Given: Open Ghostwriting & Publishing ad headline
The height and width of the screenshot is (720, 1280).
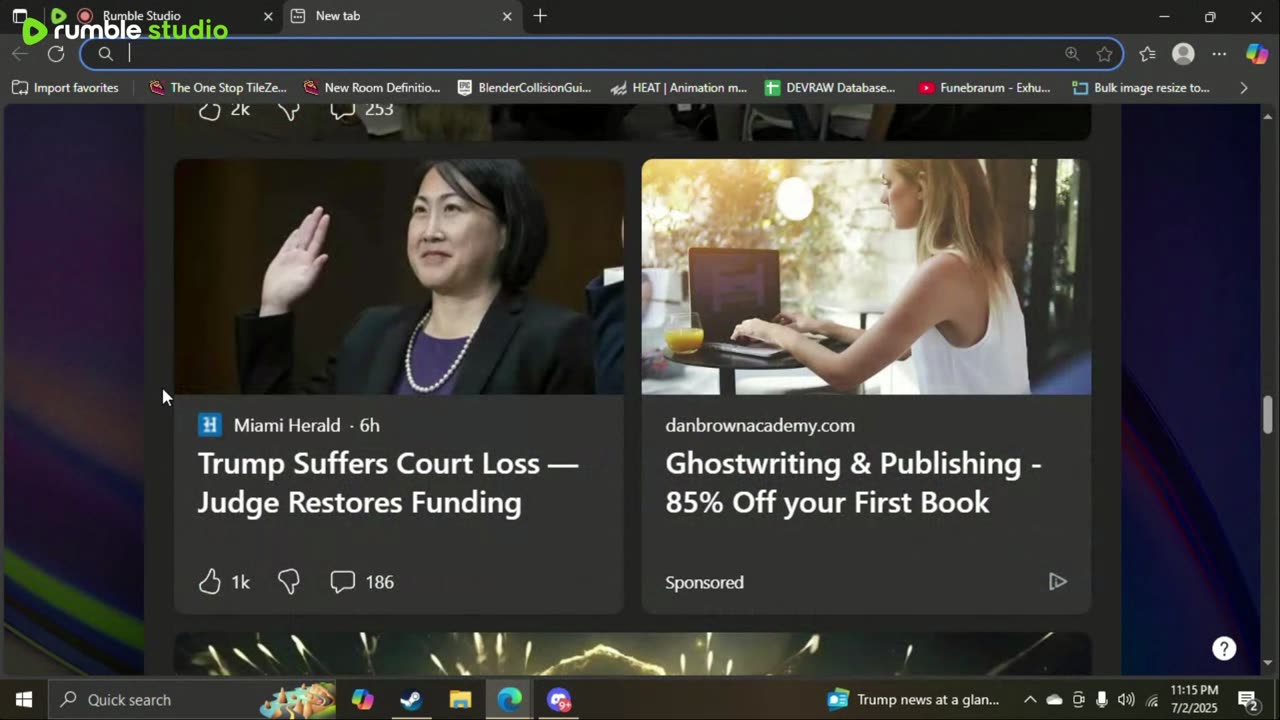Looking at the screenshot, I should coord(853,483).
